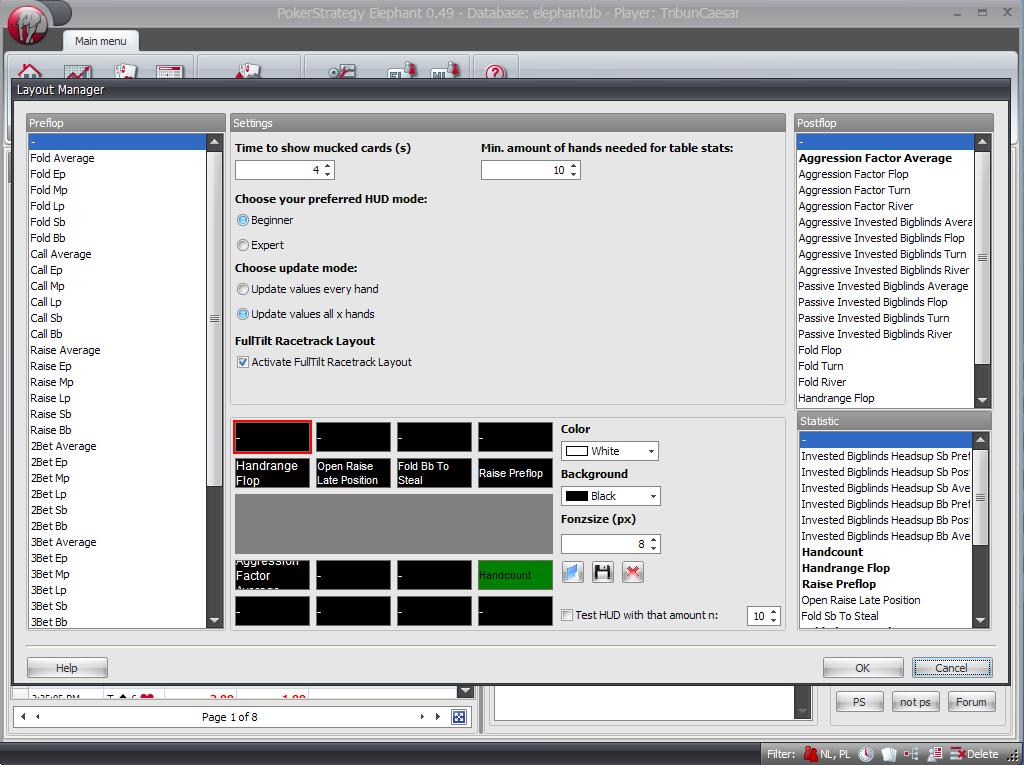Image resolution: width=1024 pixels, height=765 pixels.
Task: Go to previous page arrow
Action: (x=38, y=717)
